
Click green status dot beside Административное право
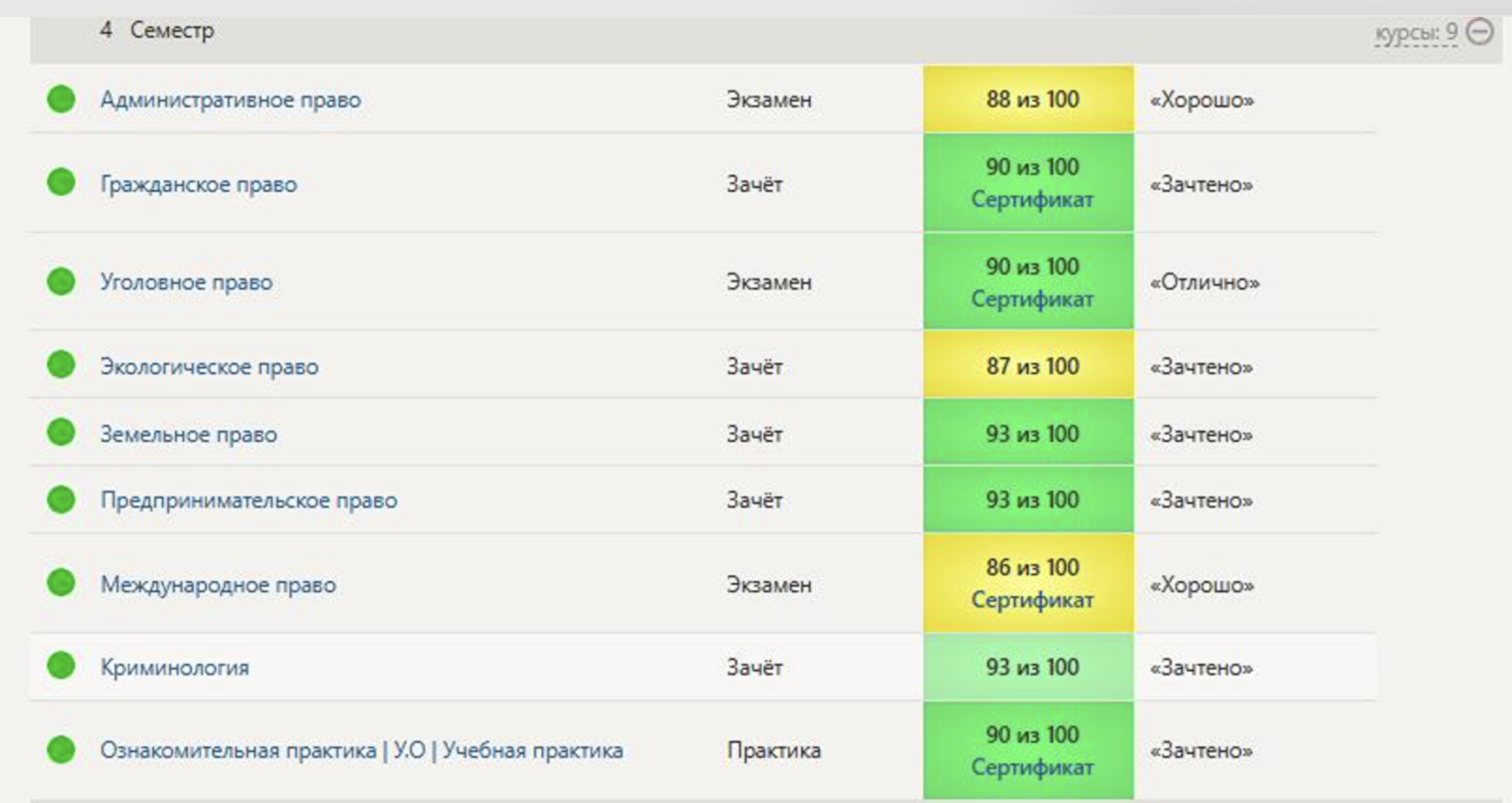[x=61, y=99]
